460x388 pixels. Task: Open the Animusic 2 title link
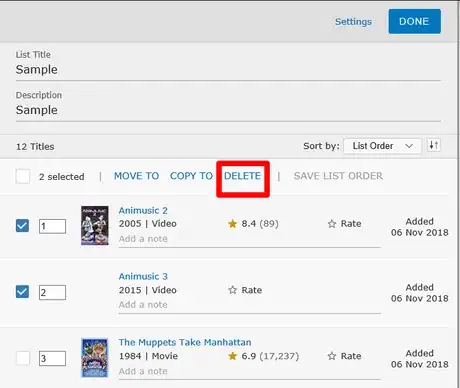click(x=143, y=210)
